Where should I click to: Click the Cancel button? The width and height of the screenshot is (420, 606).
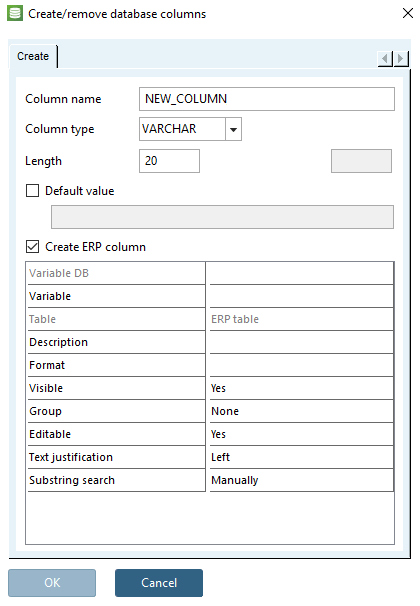click(x=159, y=582)
